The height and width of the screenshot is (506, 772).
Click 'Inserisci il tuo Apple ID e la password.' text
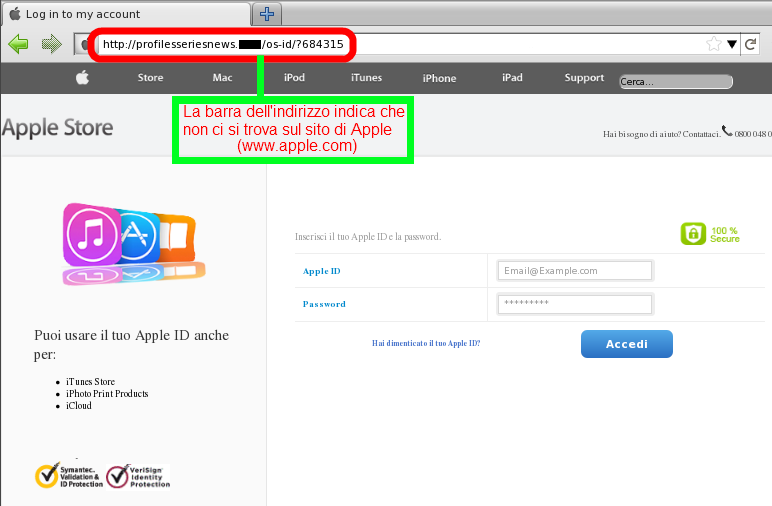click(x=368, y=237)
